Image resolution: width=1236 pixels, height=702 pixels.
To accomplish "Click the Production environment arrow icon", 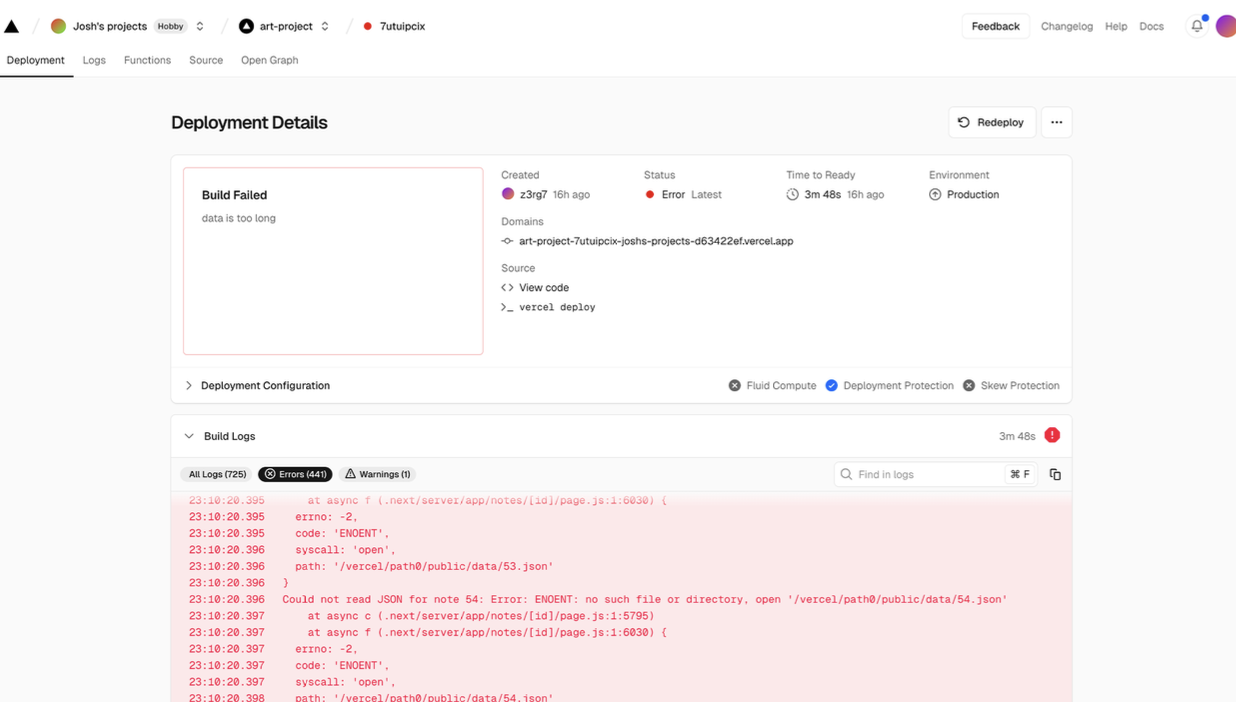I will [935, 194].
